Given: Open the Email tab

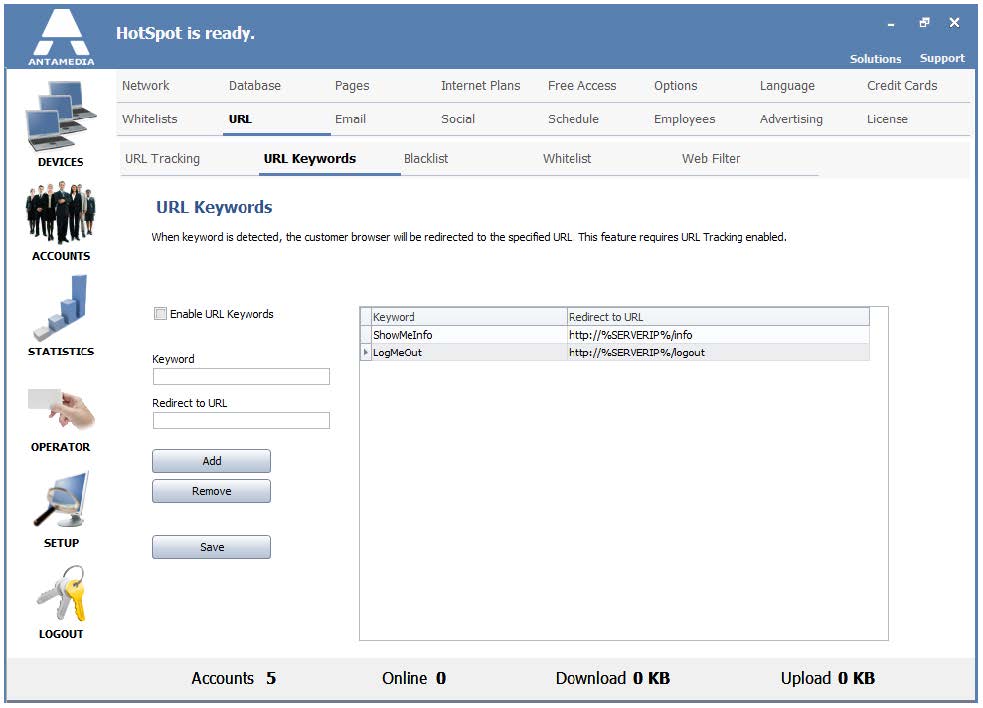Looking at the screenshot, I should pos(350,119).
